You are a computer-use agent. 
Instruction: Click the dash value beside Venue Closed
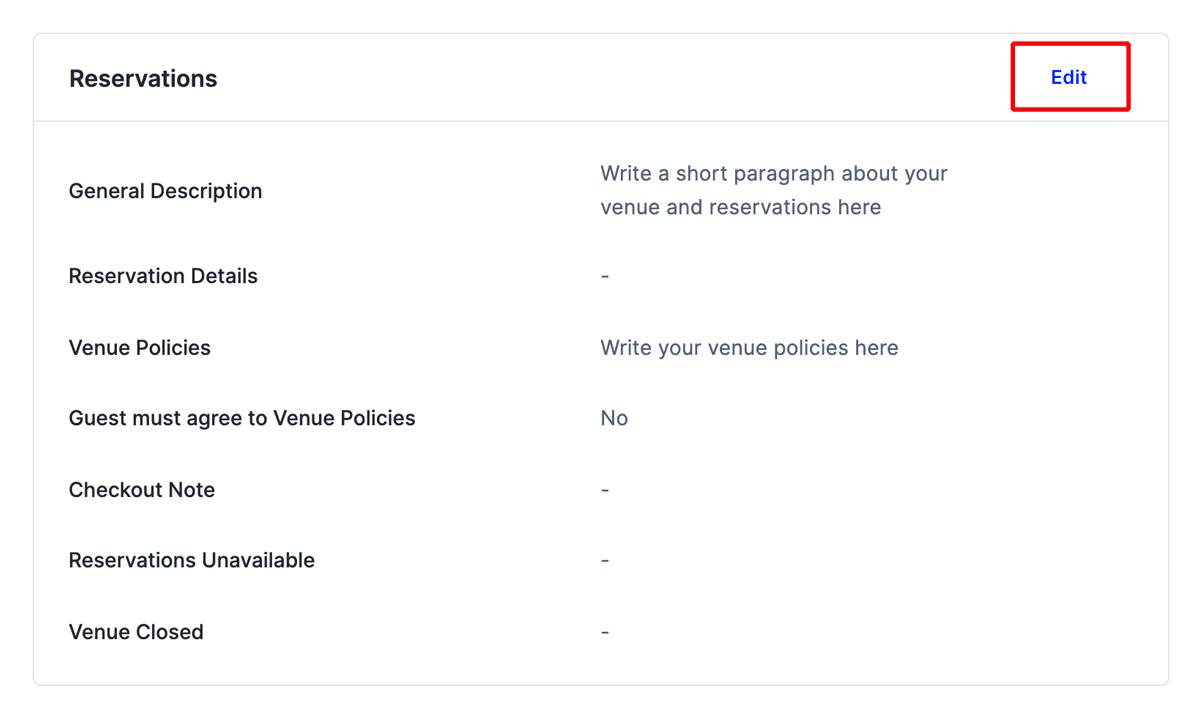(x=605, y=632)
